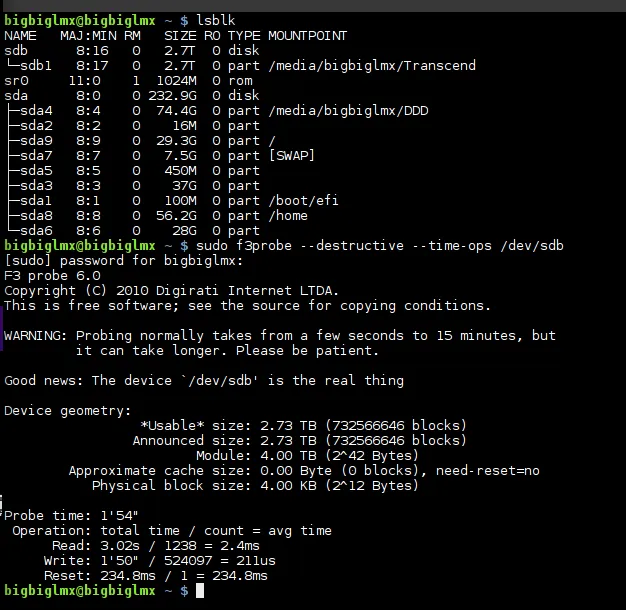Click the 'Module: 4.00 TB' row
The height and width of the screenshot is (610, 626).
coord(307,456)
